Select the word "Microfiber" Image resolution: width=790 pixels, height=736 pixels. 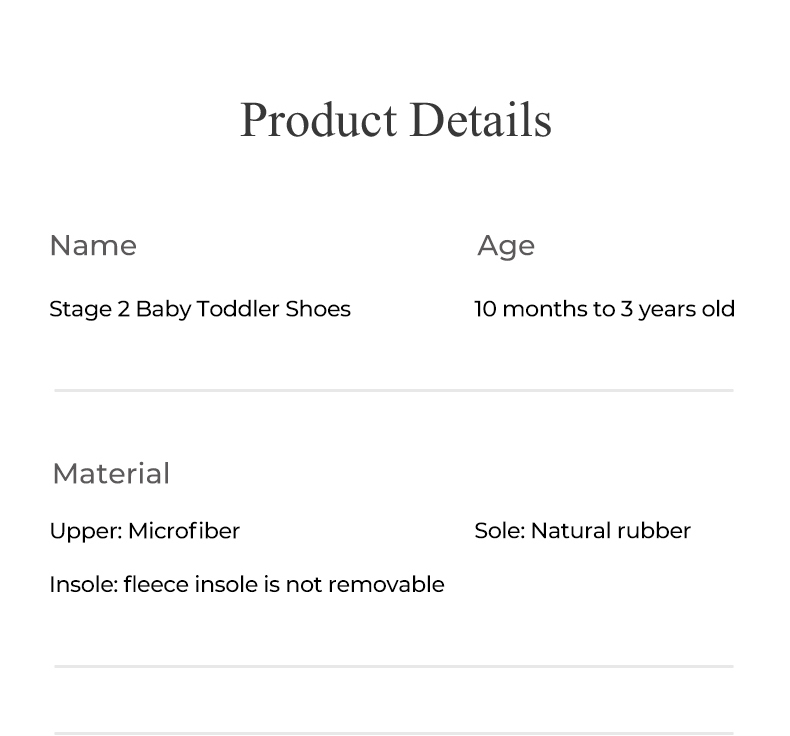[184, 531]
